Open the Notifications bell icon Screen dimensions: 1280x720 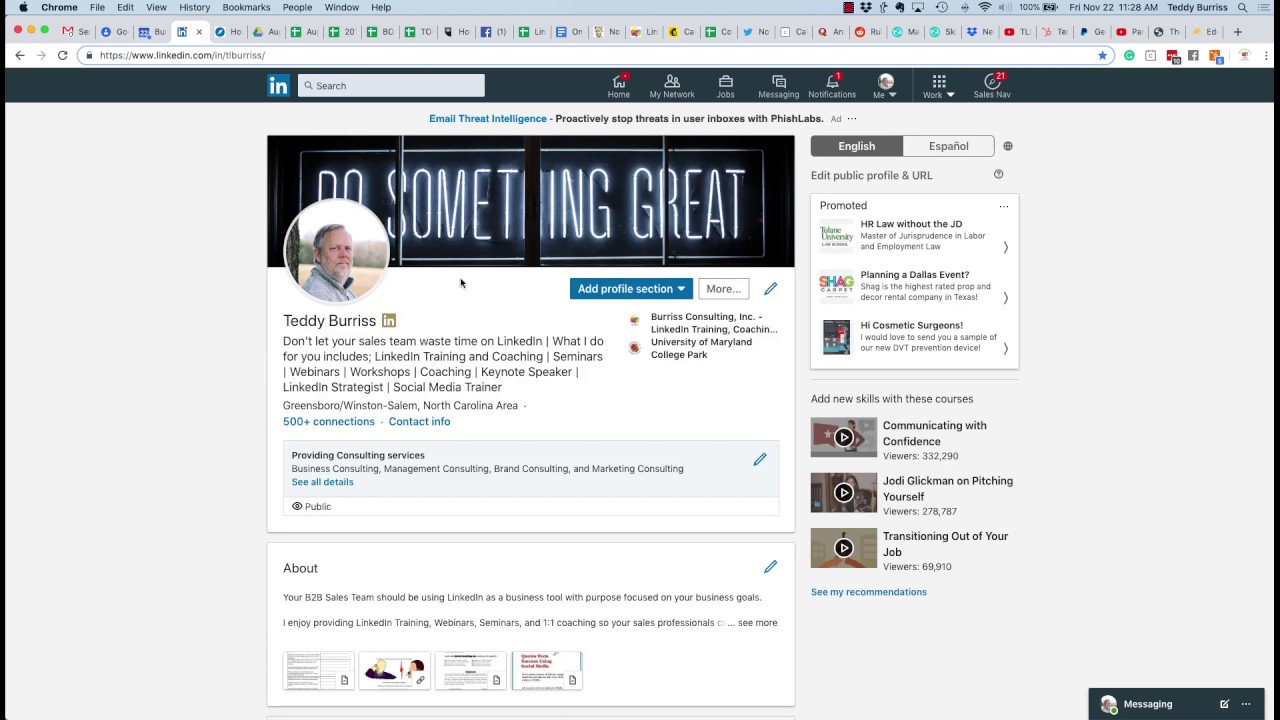point(832,86)
